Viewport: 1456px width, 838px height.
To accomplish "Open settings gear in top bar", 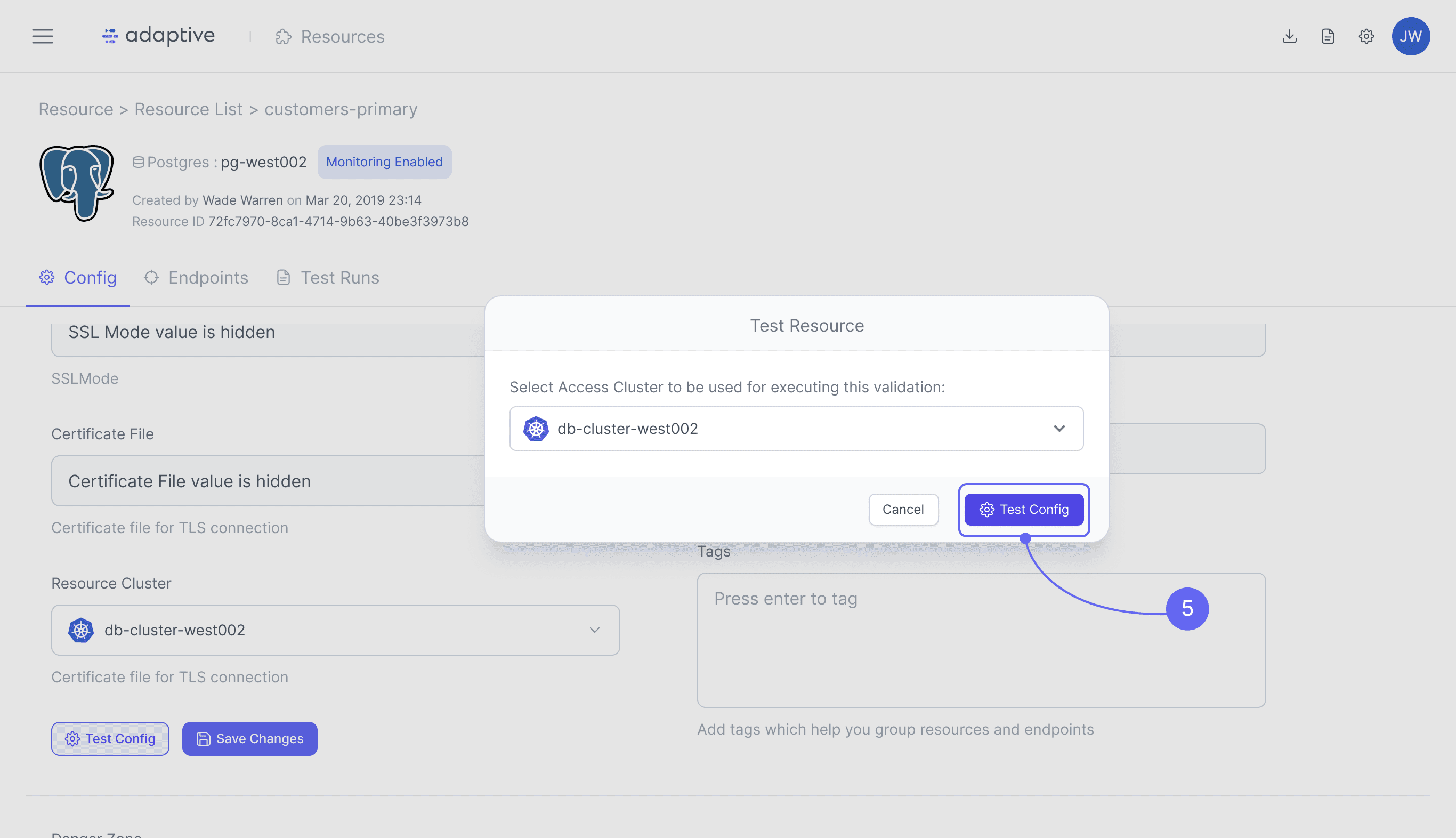I will 1366,36.
